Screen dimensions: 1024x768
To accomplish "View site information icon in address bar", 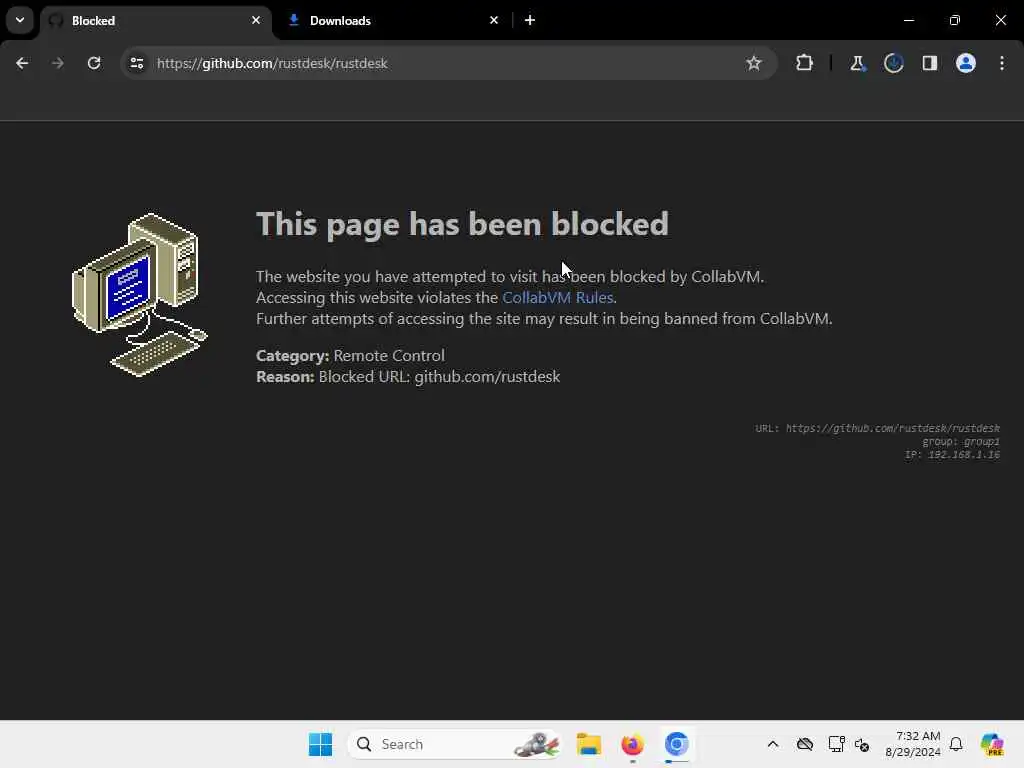I will point(137,63).
